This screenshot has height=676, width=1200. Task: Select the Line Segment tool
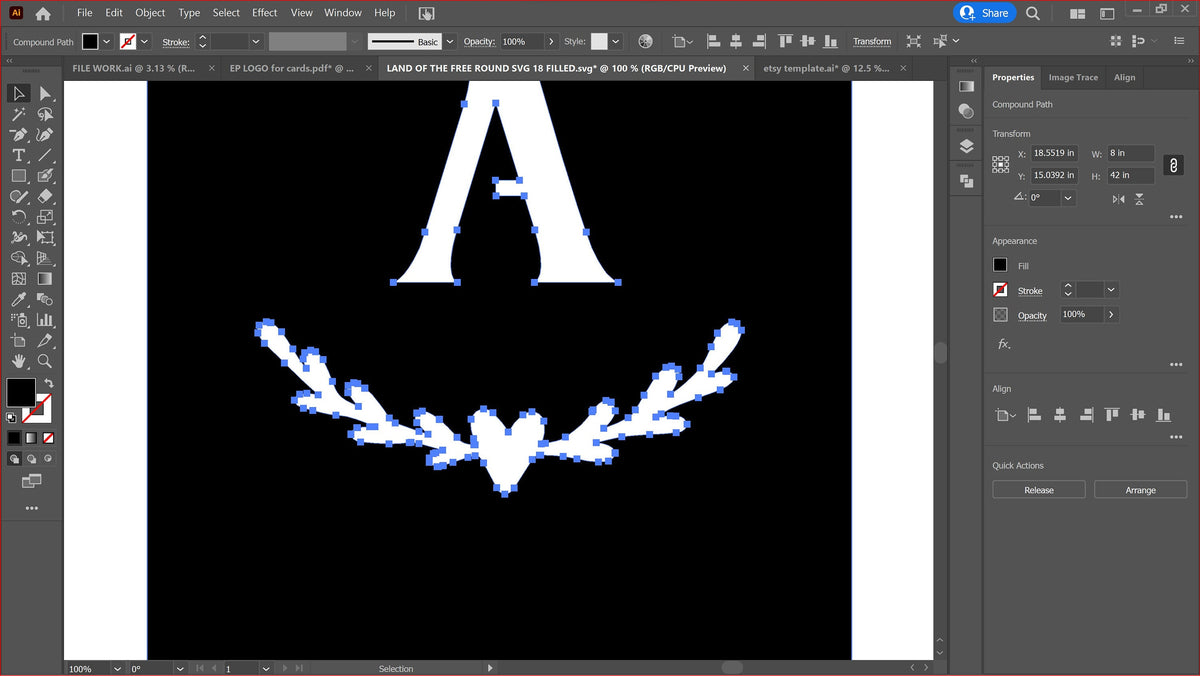click(45, 155)
